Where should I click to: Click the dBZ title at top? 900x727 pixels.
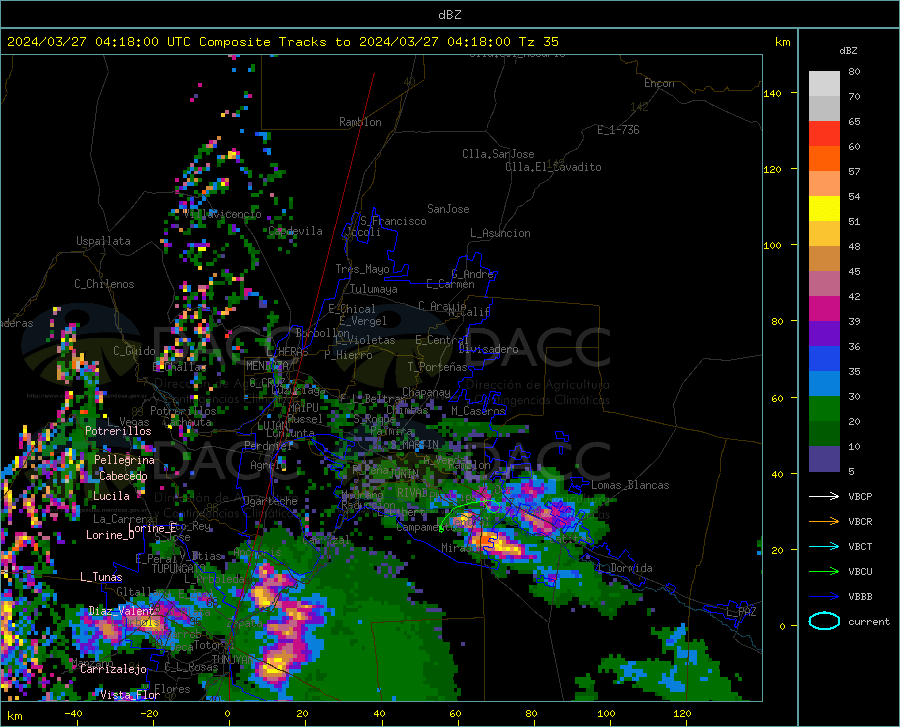(449, 15)
